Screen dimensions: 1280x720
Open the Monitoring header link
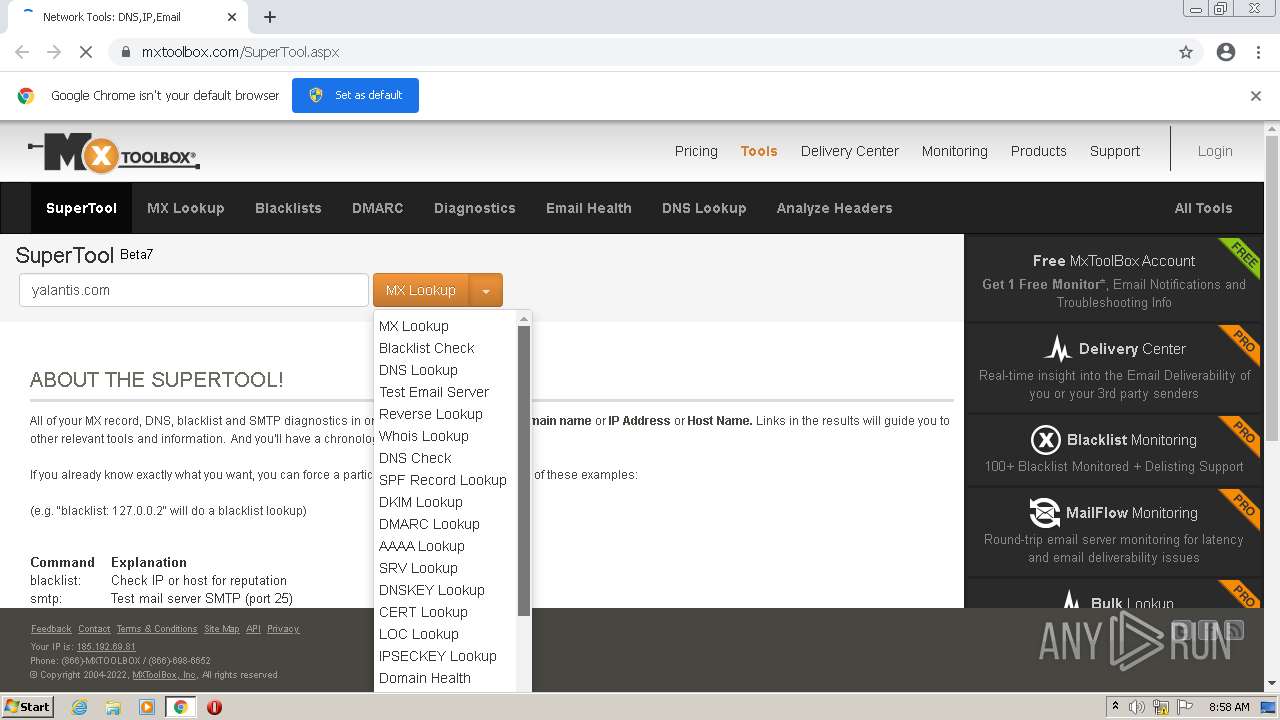point(955,151)
